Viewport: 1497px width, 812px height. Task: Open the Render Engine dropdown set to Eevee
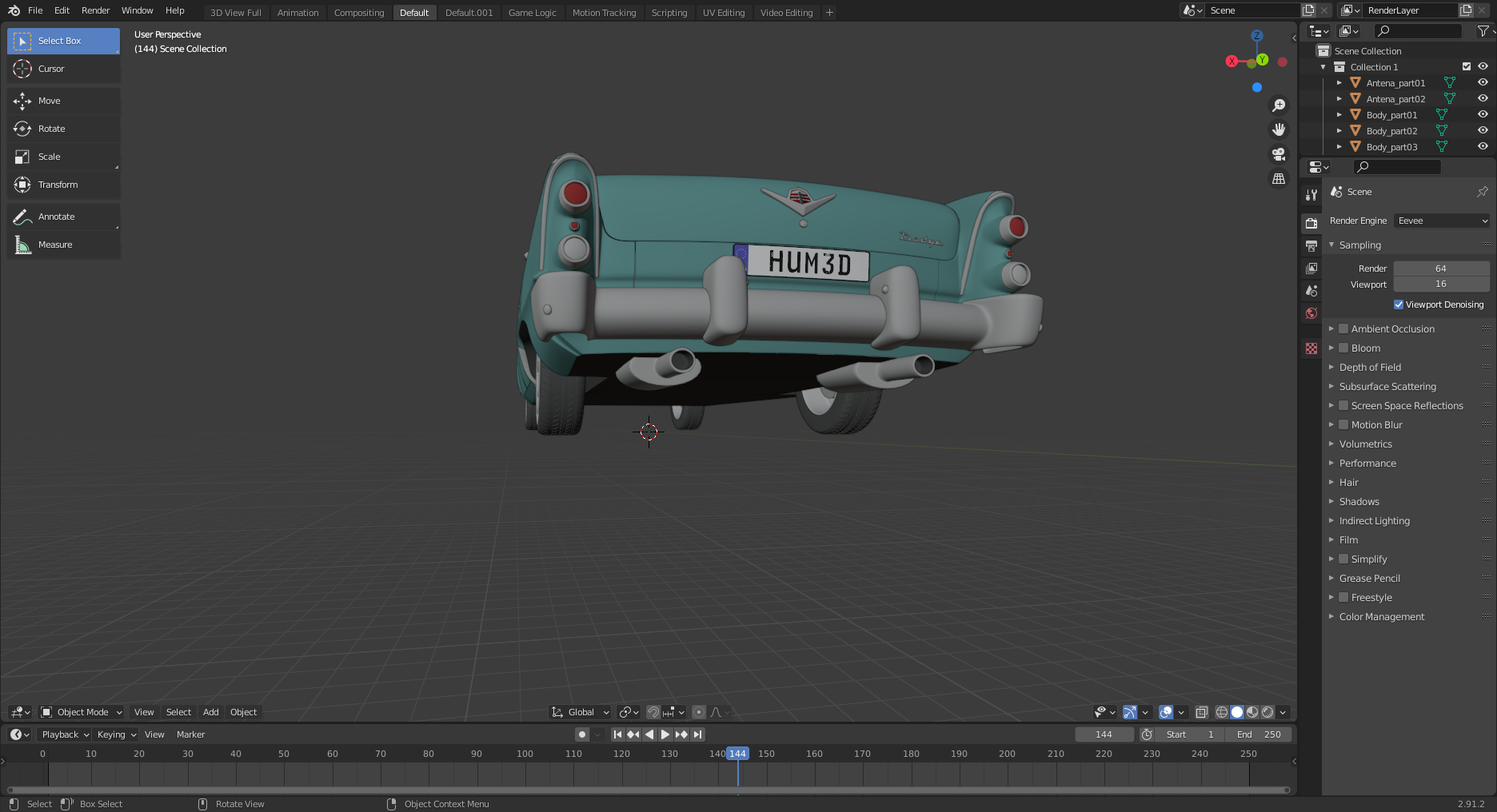[1440, 221]
